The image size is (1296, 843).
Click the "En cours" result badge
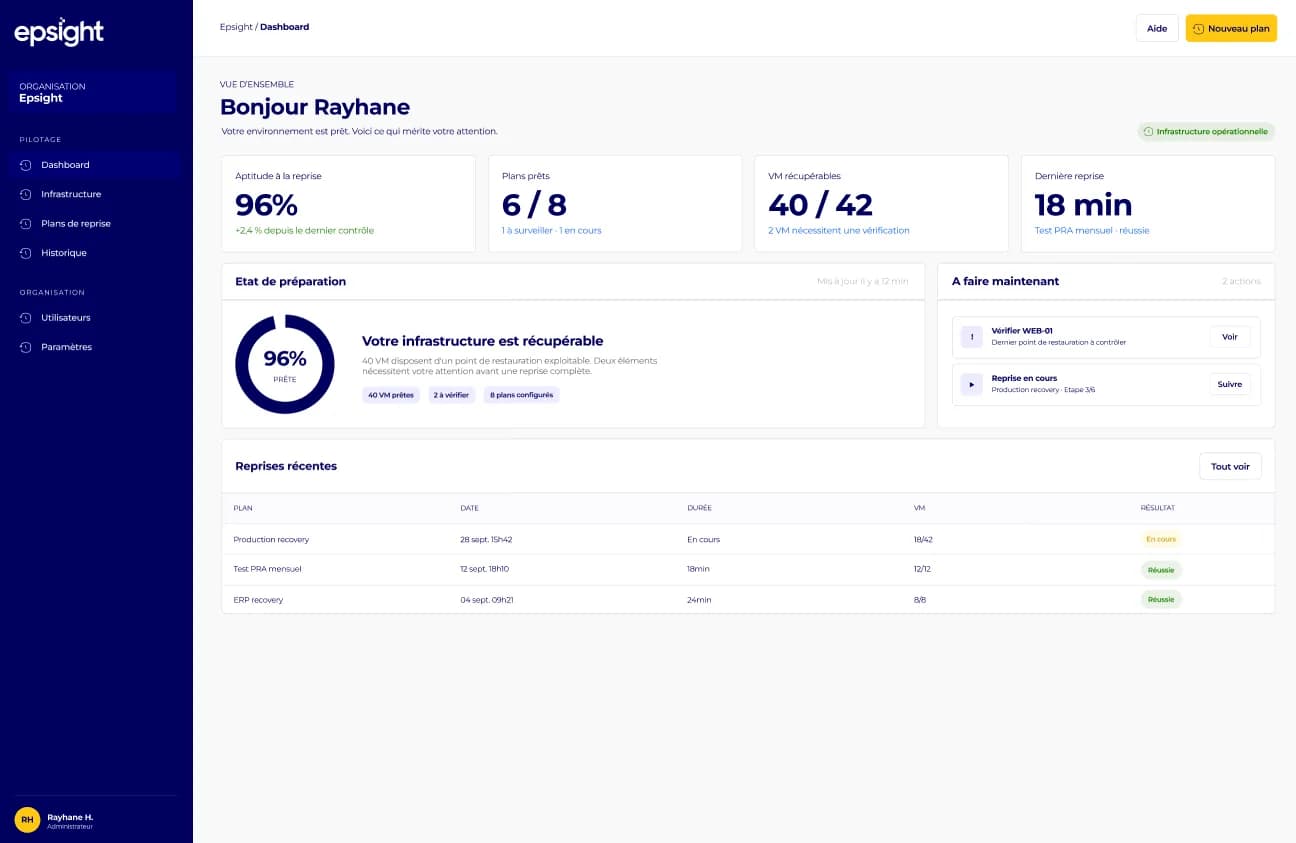(1161, 539)
